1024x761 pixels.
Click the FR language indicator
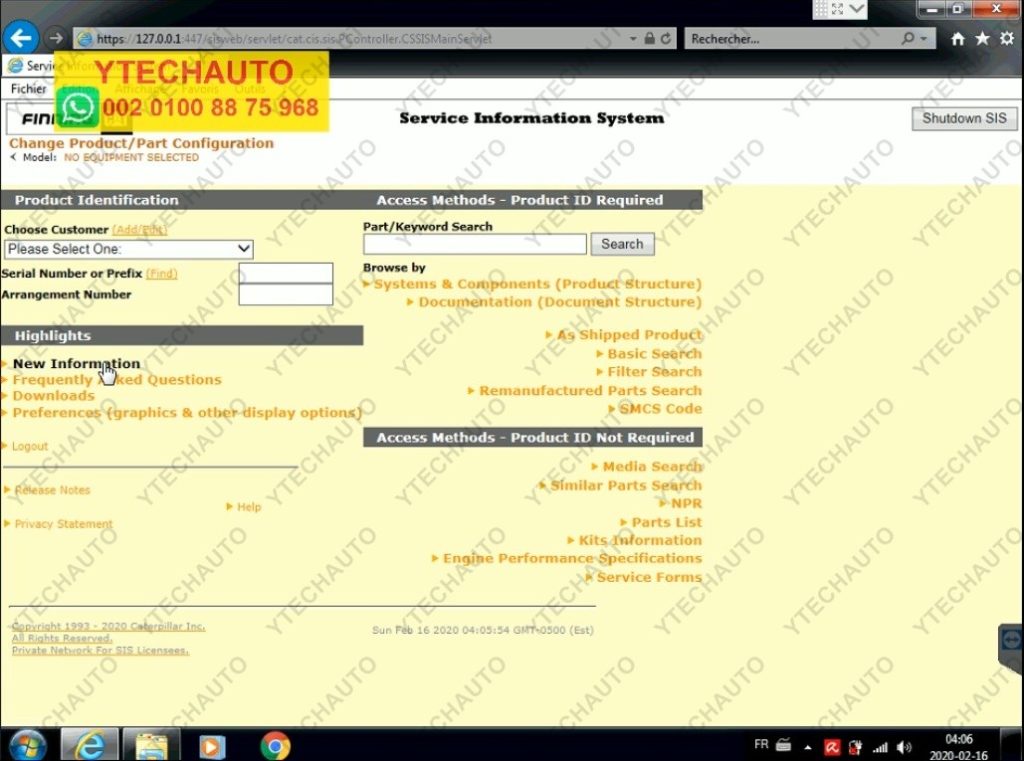(x=761, y=744)
